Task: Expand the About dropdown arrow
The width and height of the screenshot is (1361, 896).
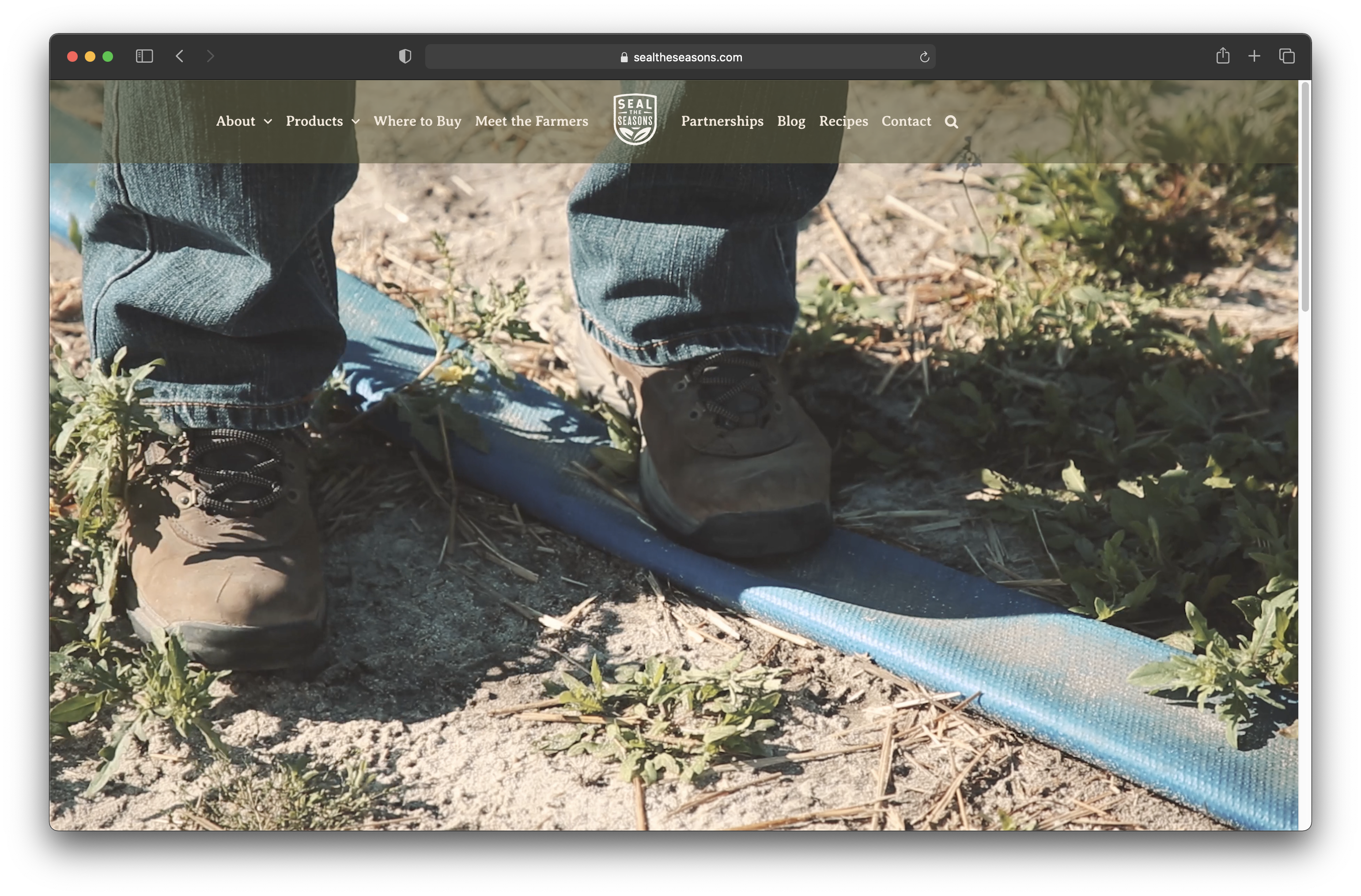Action: tap(268, 122)
